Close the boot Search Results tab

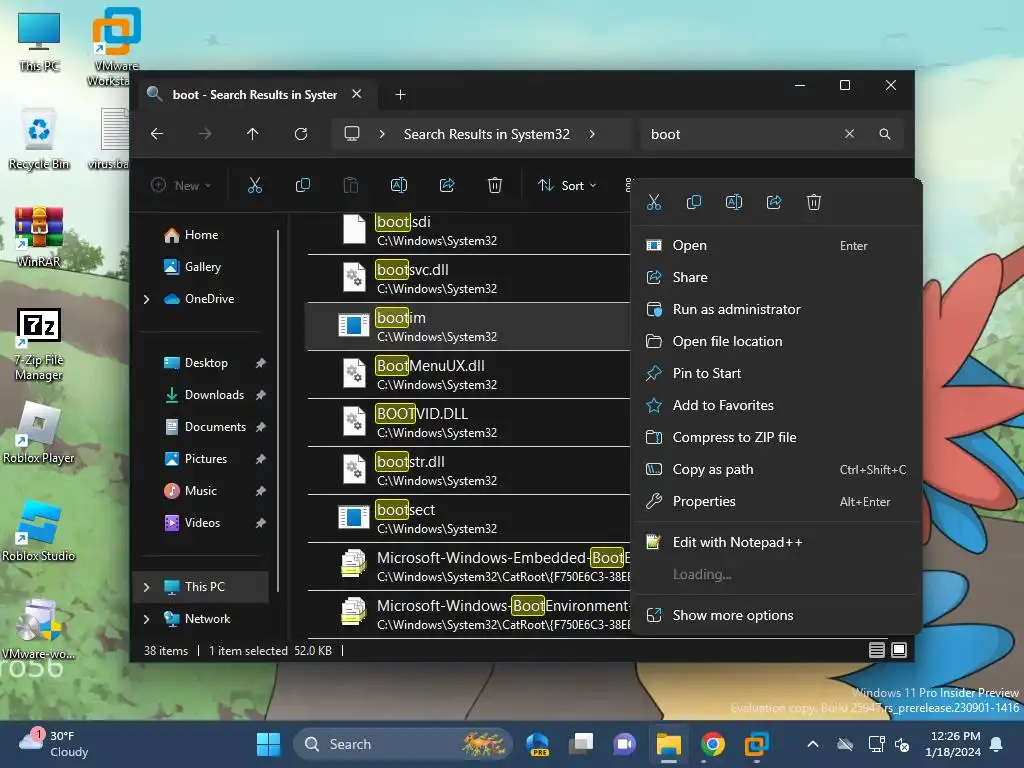(357, 94)
